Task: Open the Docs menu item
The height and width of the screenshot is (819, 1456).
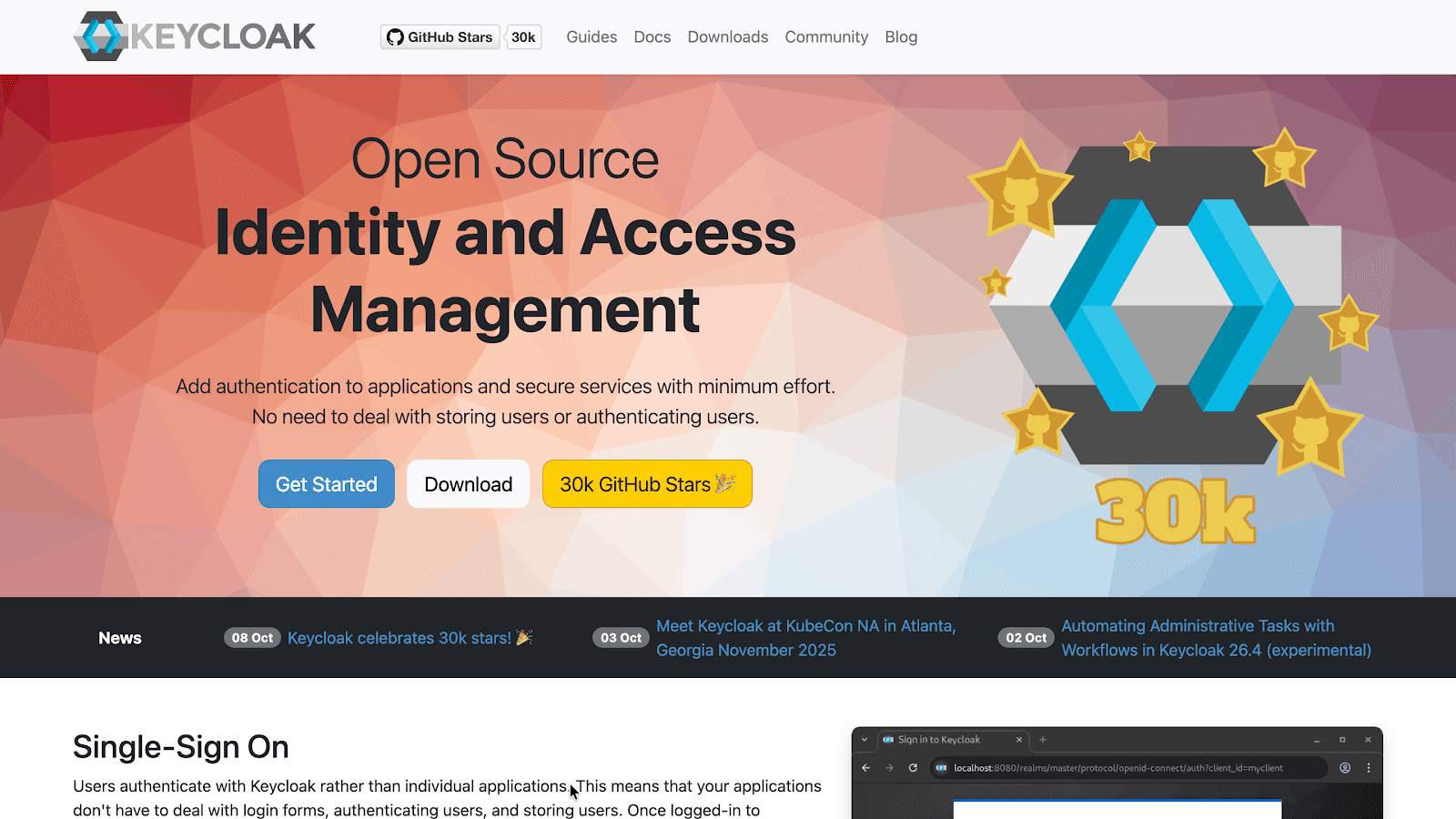Action: tap(652, 37)
